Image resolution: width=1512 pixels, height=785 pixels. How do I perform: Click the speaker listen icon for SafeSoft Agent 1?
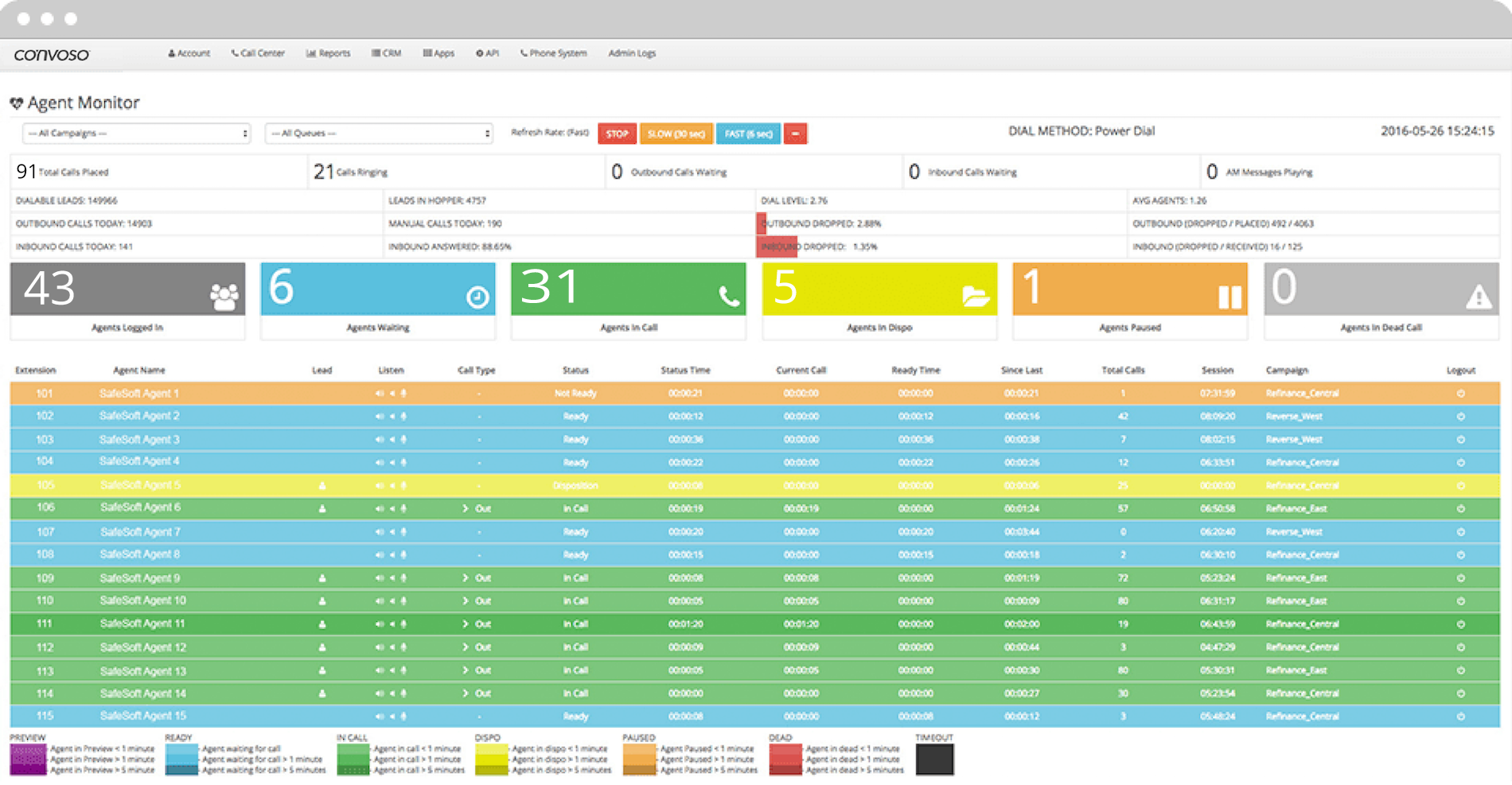click(x=380, y=393)
